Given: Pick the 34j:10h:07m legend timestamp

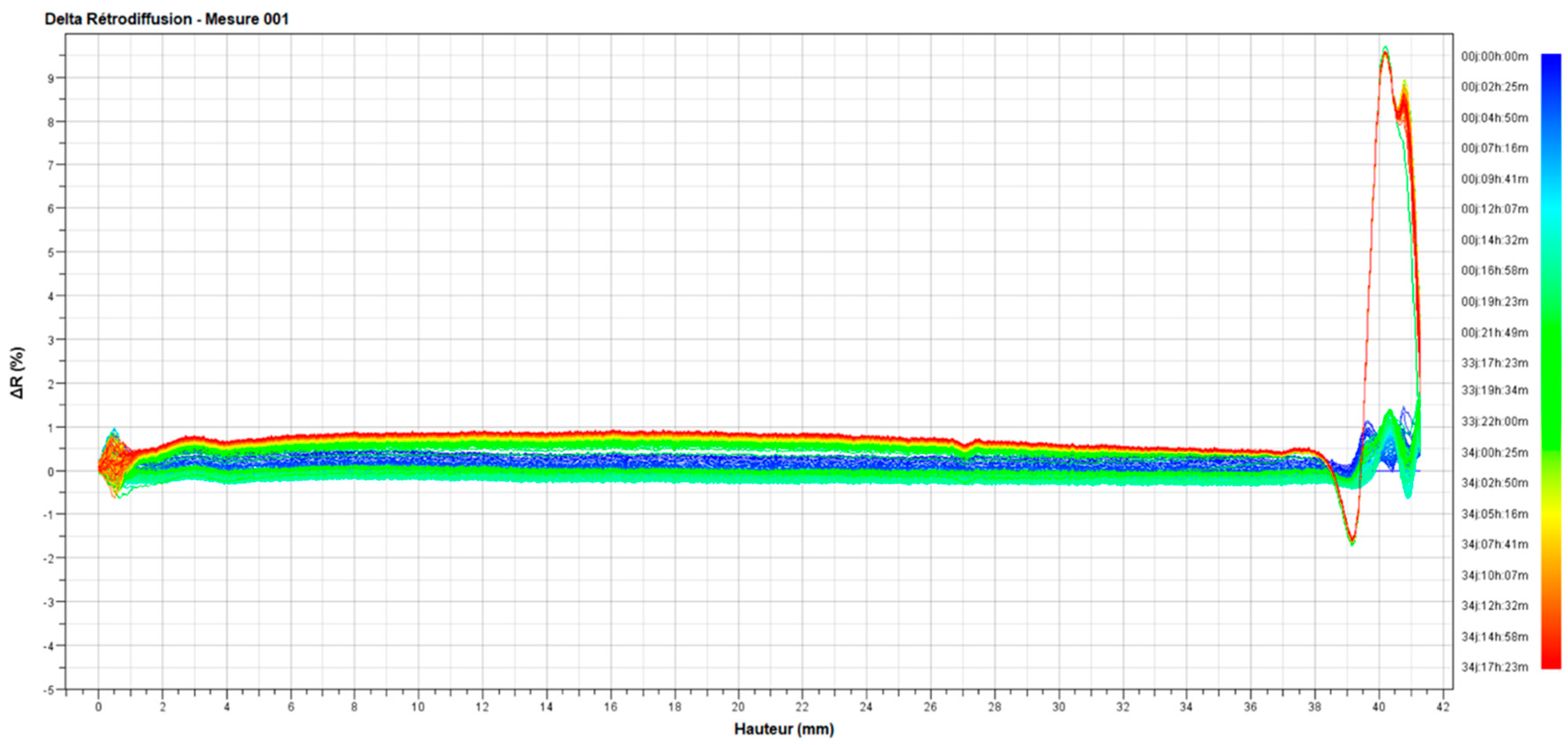Looking at the screenshot, I should (x=1494, y=575).
